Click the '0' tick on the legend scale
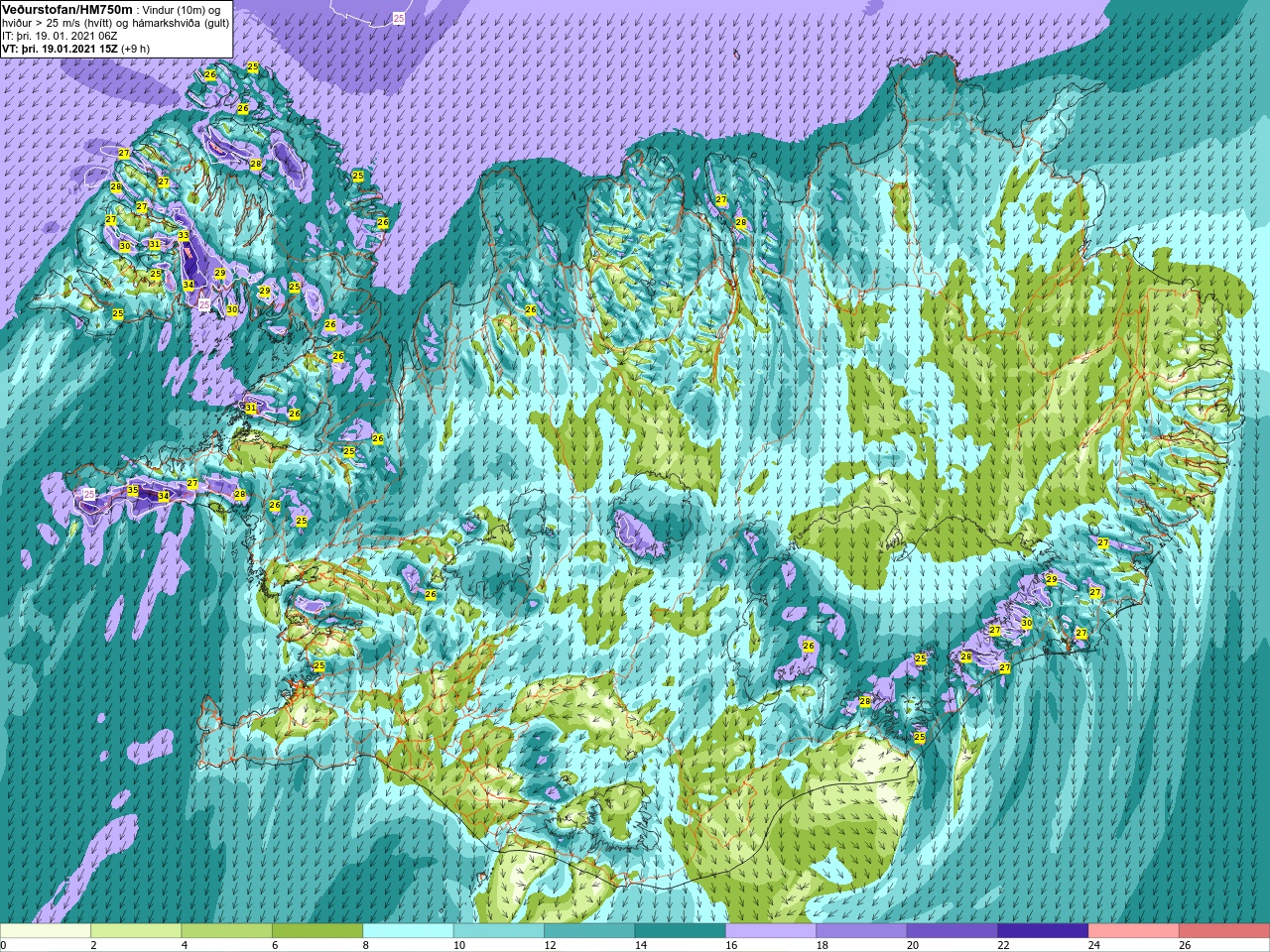1270x952 pixels. [x=4, y=945]
